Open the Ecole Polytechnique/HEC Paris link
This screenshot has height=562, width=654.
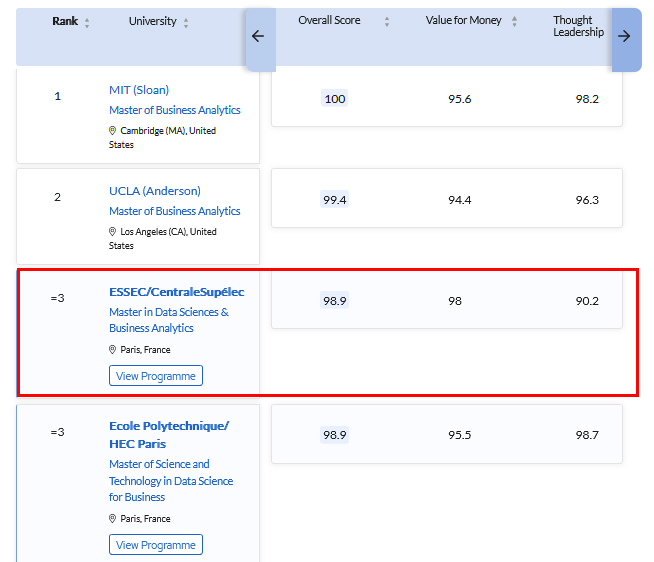[169, 435]
